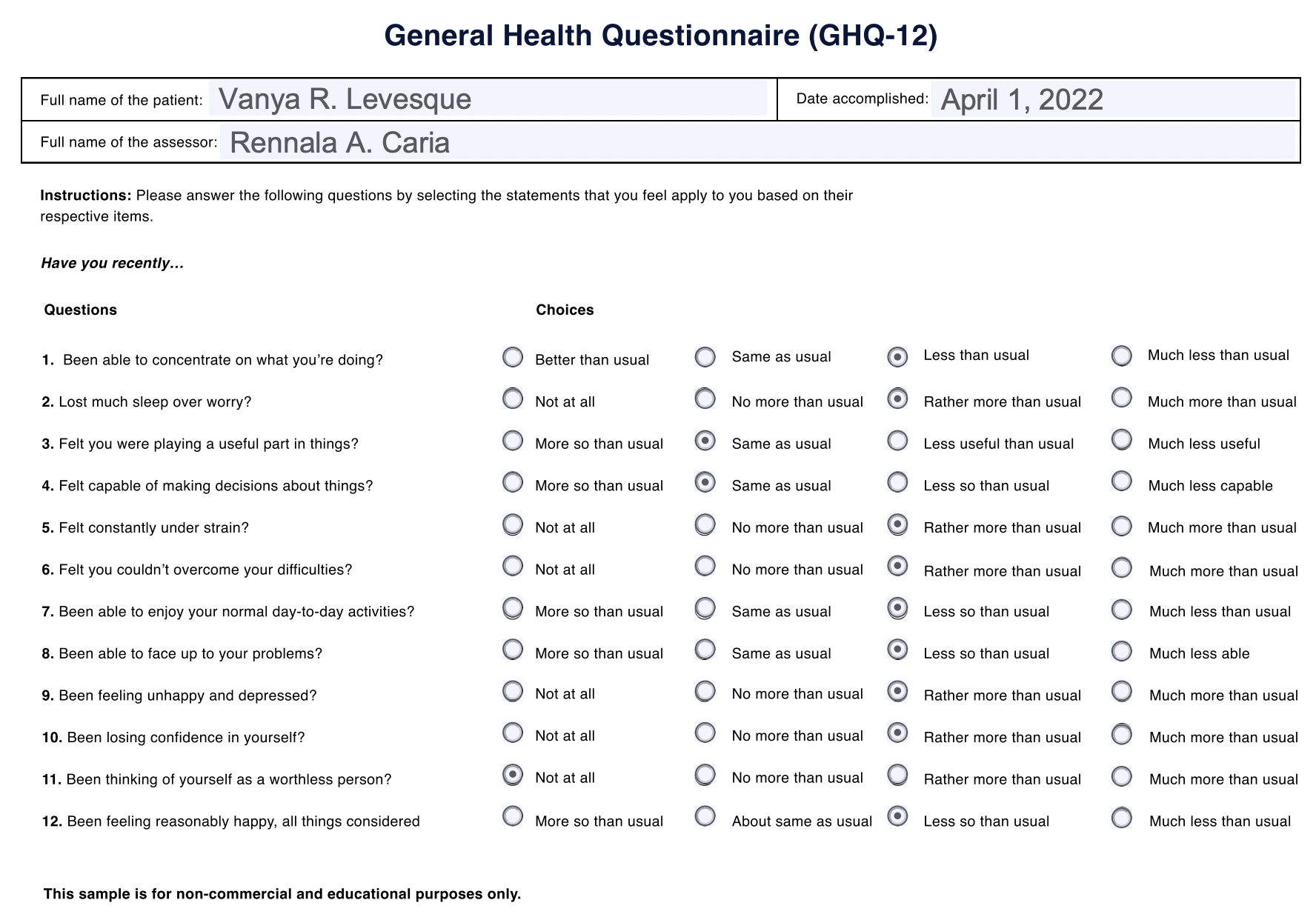Pick "Much less capable" for question 4

[x=1121, y=482]
